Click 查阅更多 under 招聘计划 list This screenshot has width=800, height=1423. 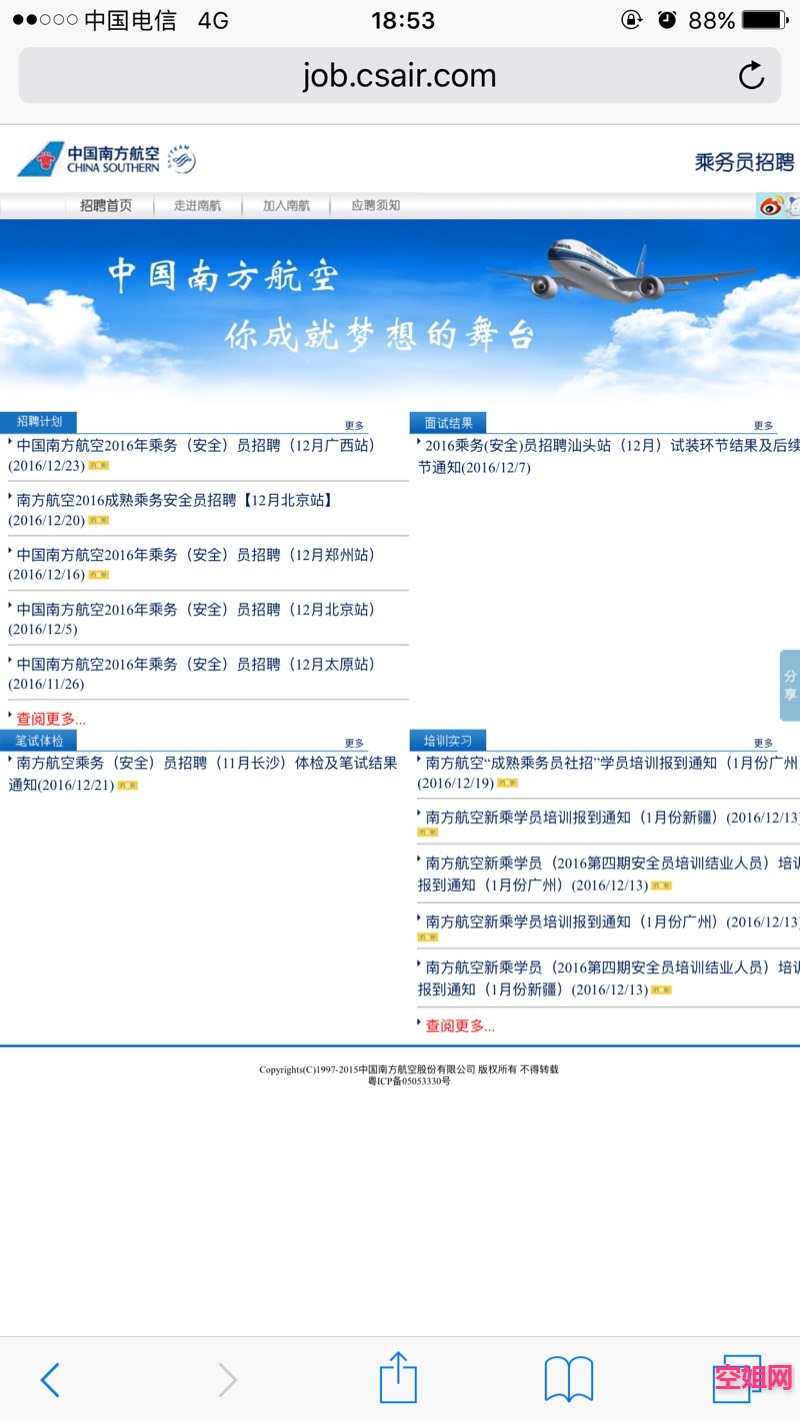51,719
